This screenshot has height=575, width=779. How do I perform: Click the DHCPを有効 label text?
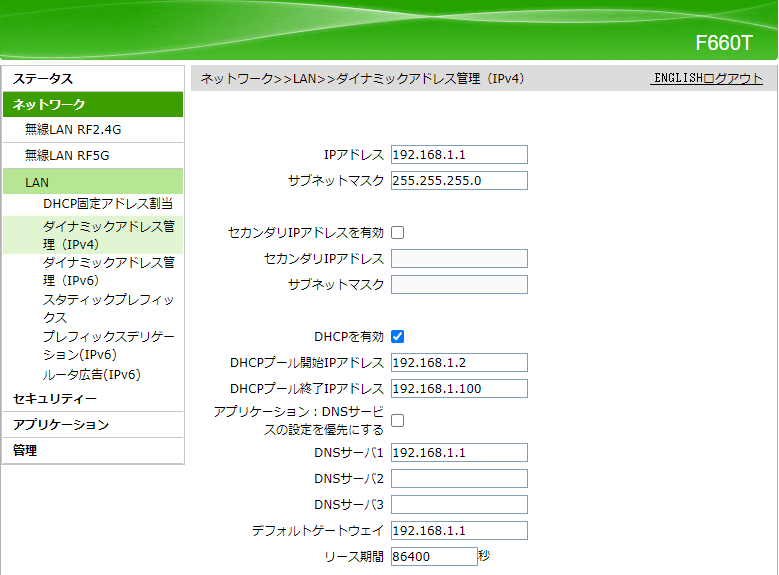349,336
